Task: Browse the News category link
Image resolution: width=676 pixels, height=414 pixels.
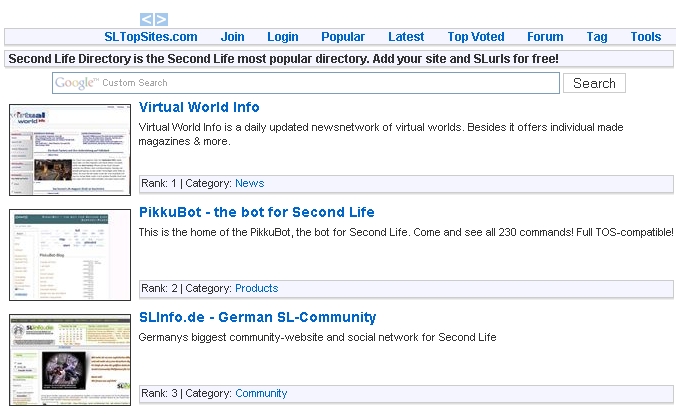Action: click(x=249, y=183)
